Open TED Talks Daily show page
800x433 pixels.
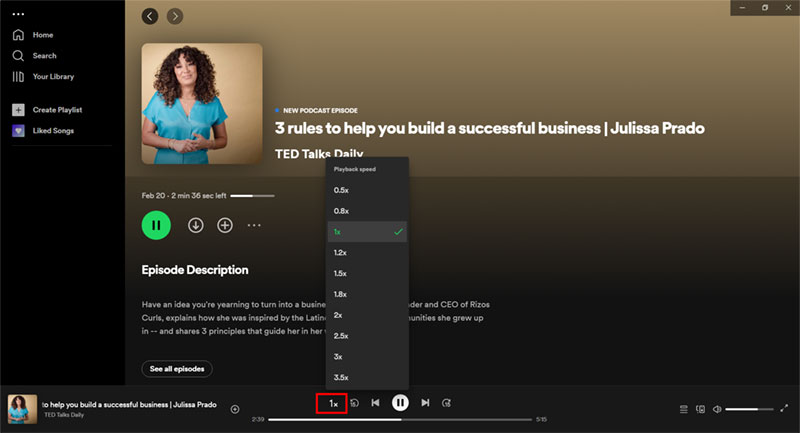point(319,153)
